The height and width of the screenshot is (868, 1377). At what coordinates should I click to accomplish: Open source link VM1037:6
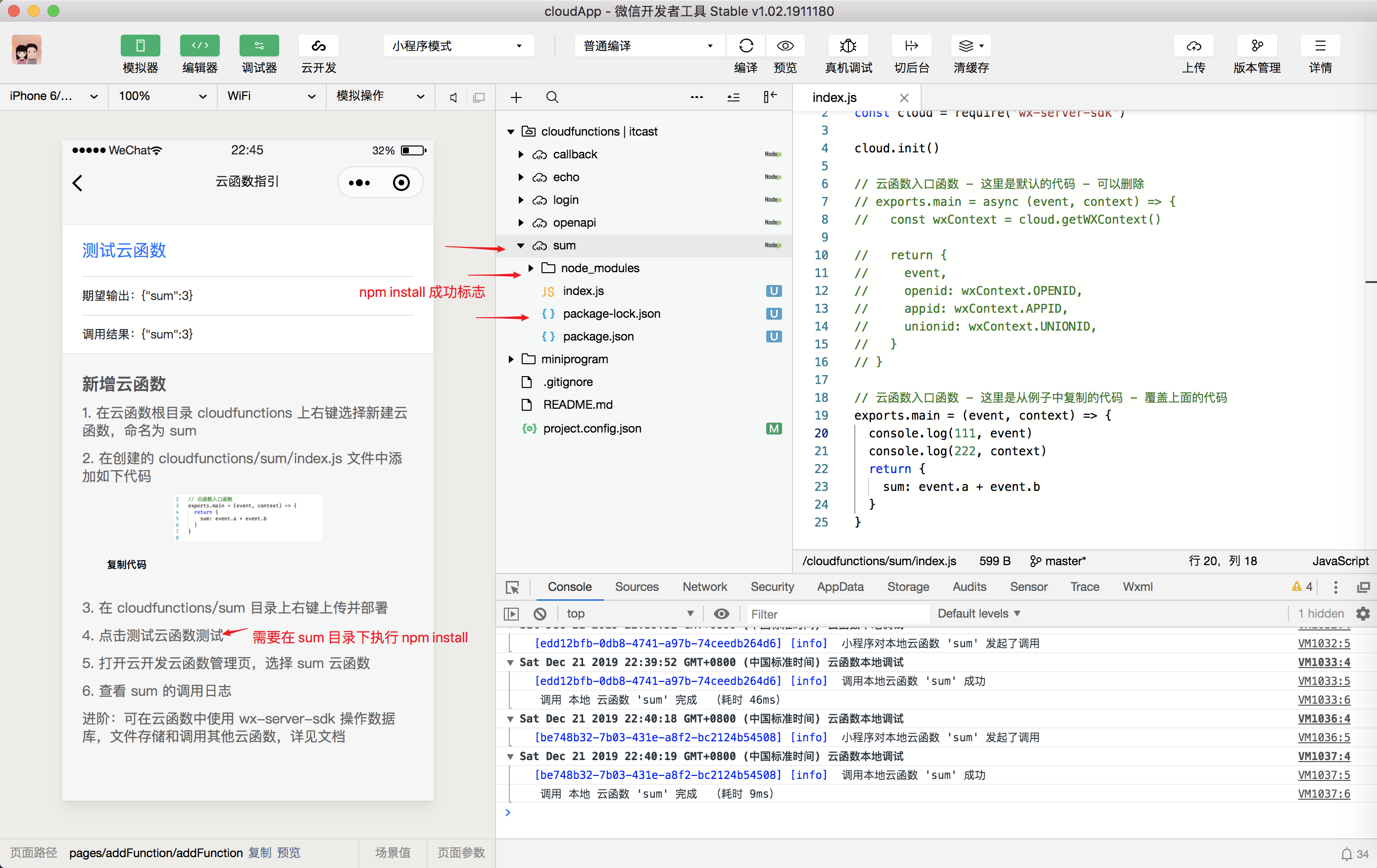[x=1324, y=794]
